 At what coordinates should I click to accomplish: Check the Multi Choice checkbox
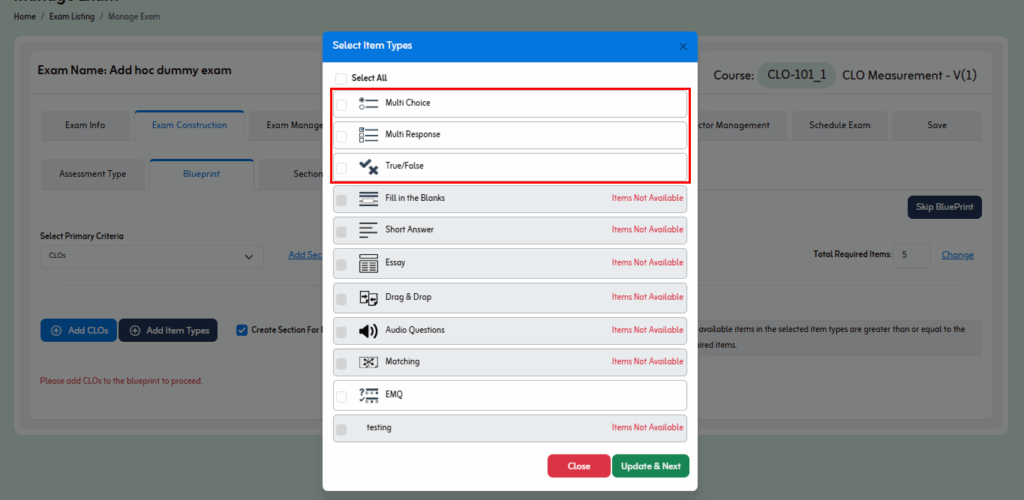pos(341,104)
